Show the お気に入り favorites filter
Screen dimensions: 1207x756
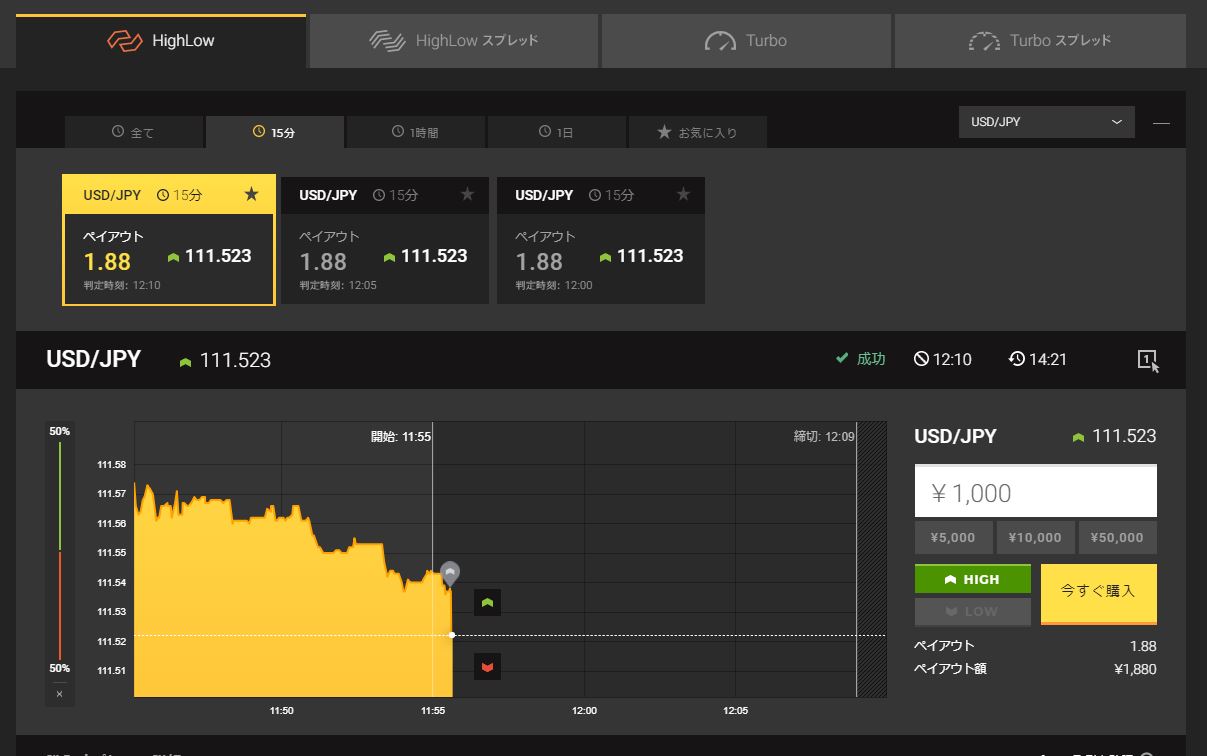click(697, 132)
